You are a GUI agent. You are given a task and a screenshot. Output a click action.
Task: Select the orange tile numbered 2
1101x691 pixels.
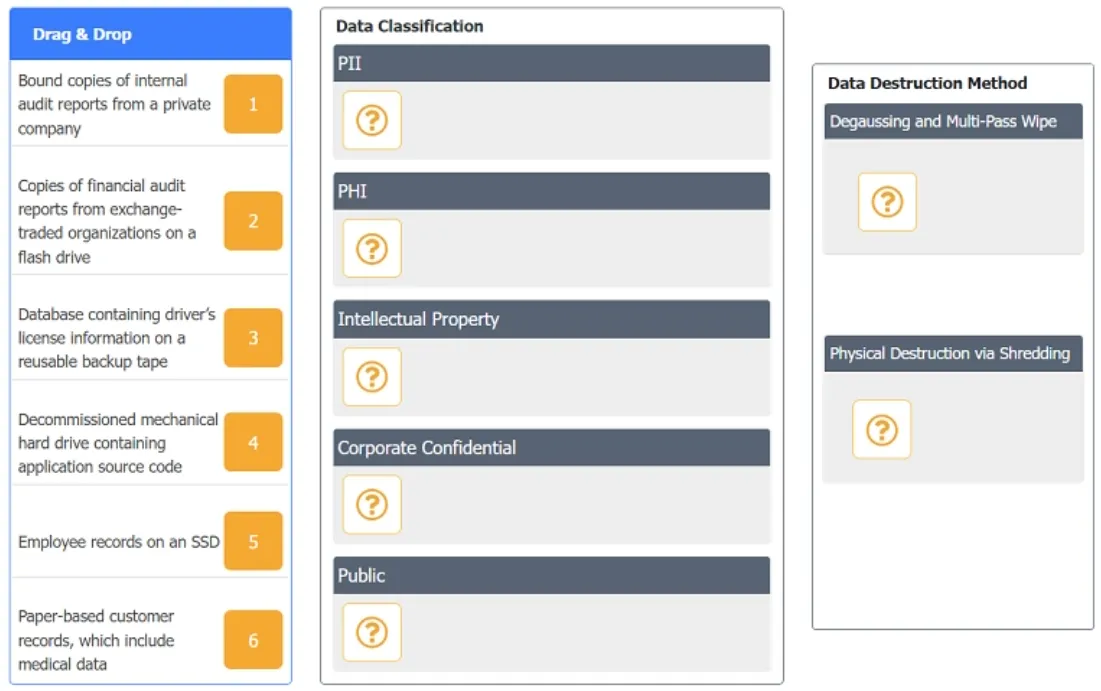click(x=253, y=221)
